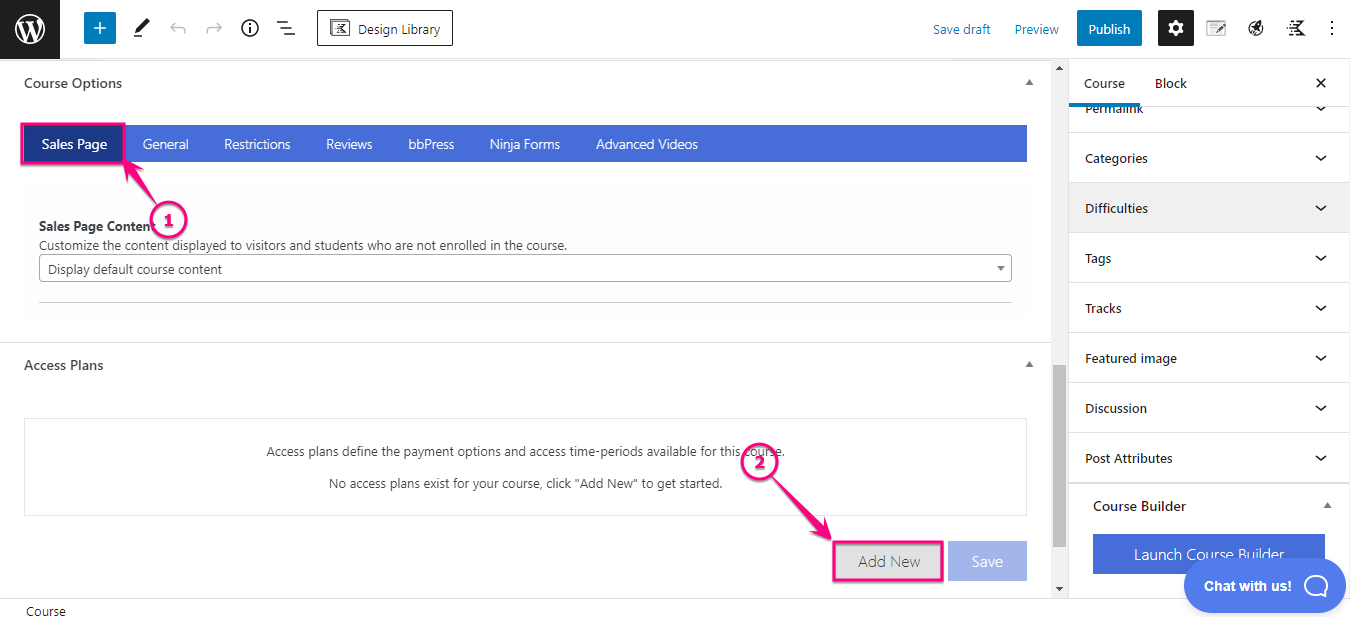
Task: Switch to the Restrictions tab
Action: [256, 143]
